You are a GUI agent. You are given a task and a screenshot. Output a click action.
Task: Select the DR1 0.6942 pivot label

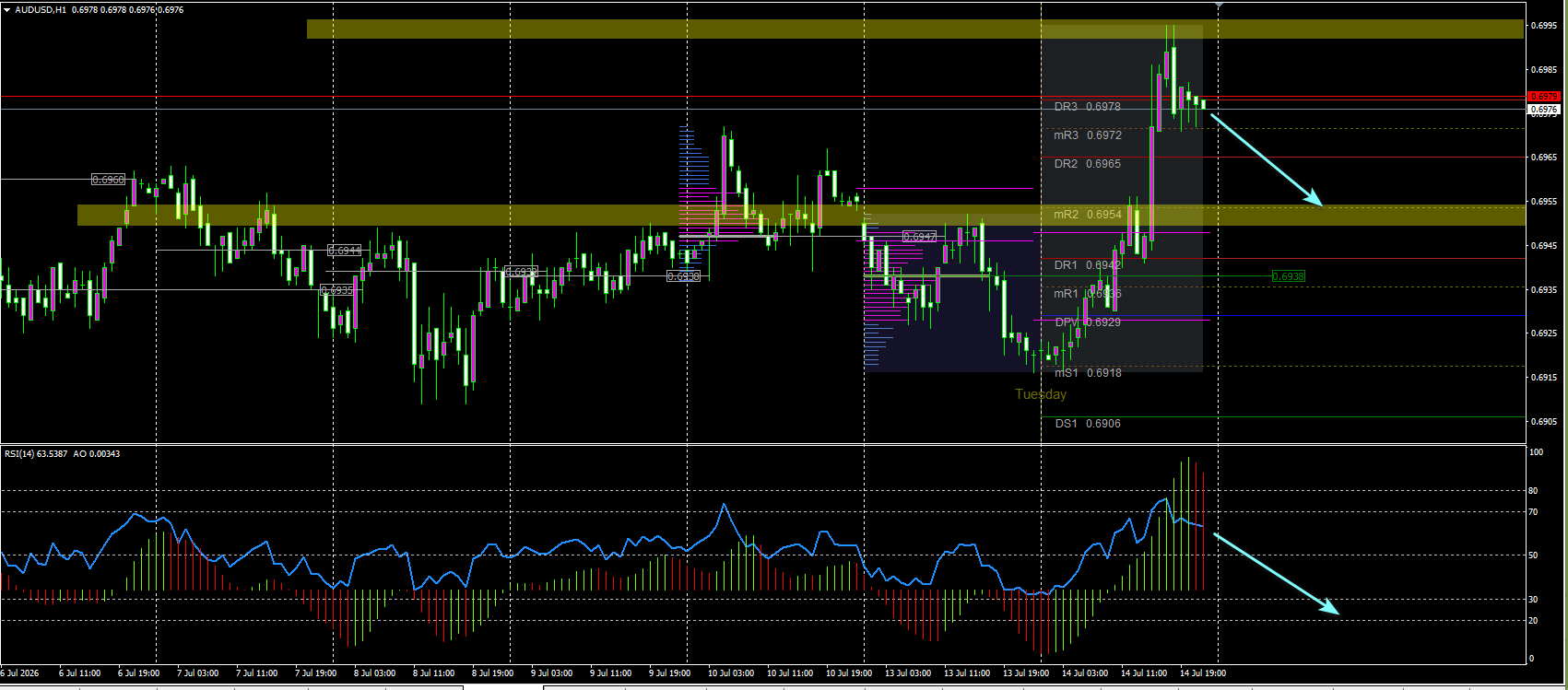pyautogui.click(x=1088, y=265)
